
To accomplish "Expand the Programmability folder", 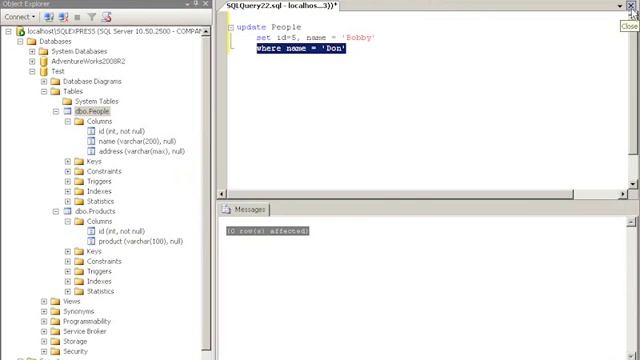I will 44,321.
